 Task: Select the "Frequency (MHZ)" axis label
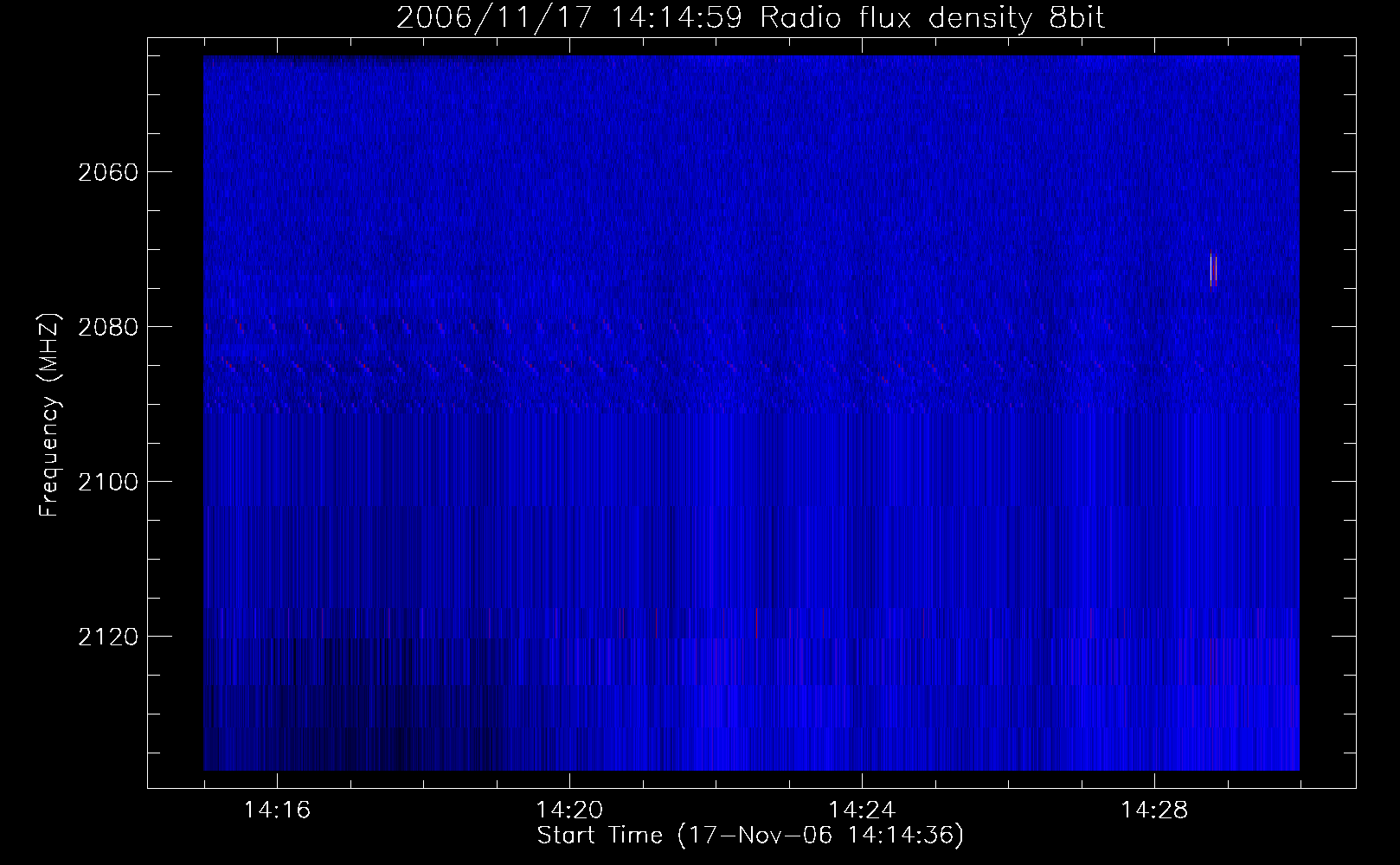[x=49, y=416]
